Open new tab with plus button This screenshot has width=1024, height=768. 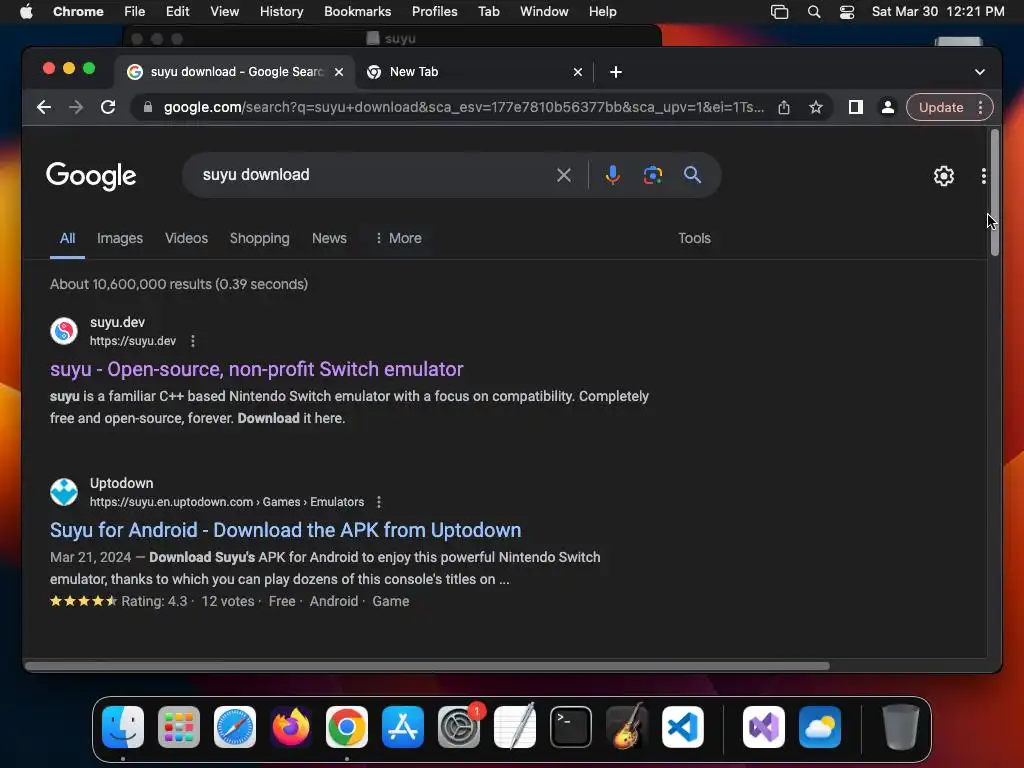click(616, 72)
